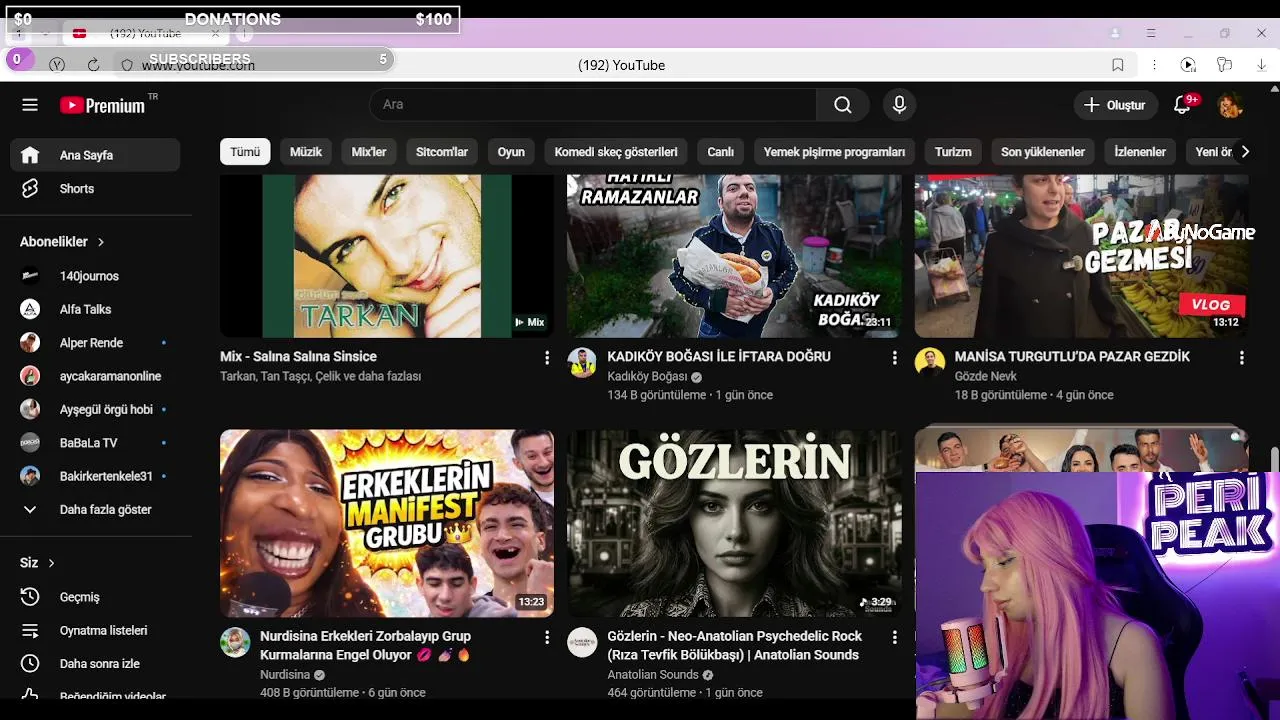Open aycakaramanonline subscription channel
The image size is (1280, 720).
[95, 377]
